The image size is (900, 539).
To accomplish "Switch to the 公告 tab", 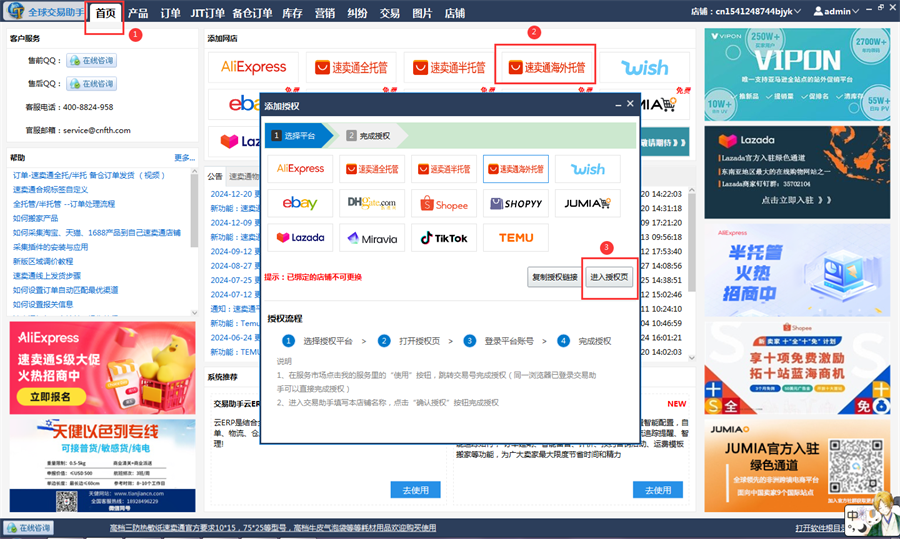I will [215, 176].
